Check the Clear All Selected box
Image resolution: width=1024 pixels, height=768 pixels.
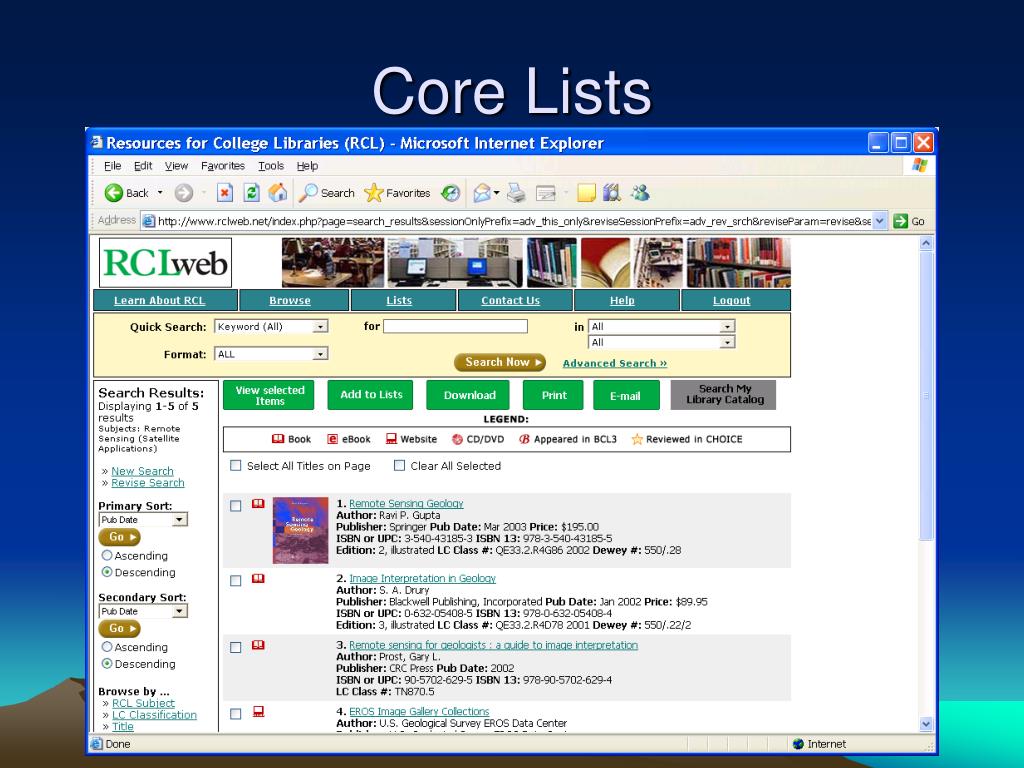pos(400,466)
